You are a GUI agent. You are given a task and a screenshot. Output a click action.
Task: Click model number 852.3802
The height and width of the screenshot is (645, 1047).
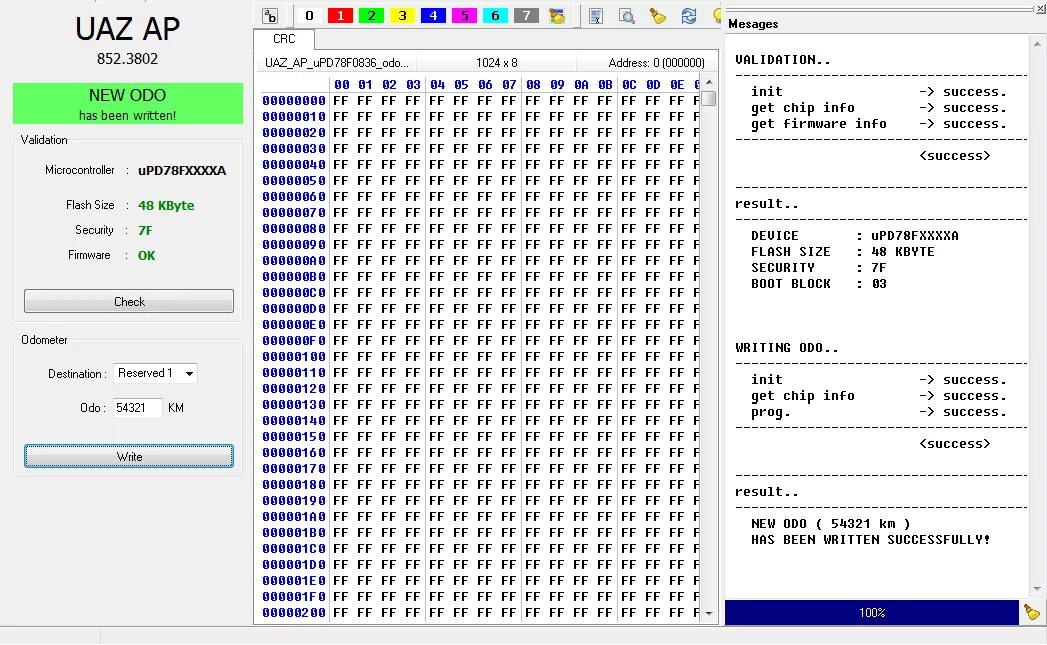pyautogui.click(x=127, y=59)
